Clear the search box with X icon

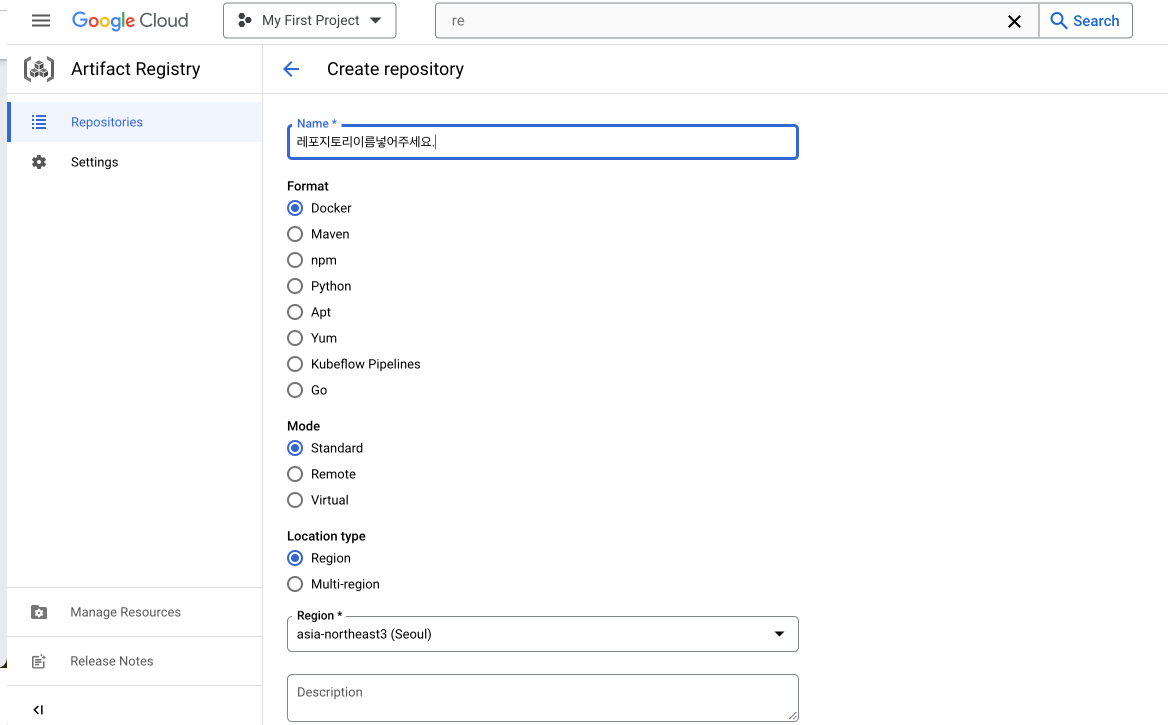click(x=1014, y=21)
